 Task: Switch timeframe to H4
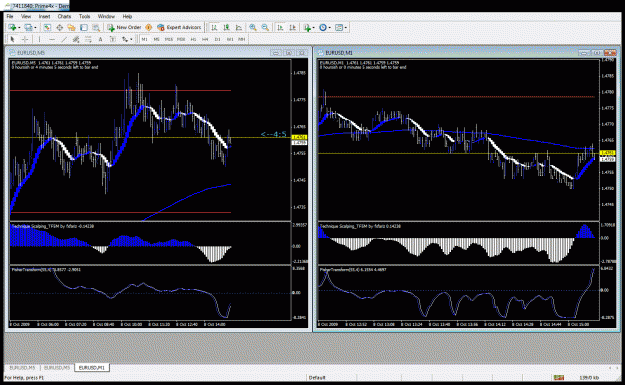pyautogui.click(x=205, y=39)
